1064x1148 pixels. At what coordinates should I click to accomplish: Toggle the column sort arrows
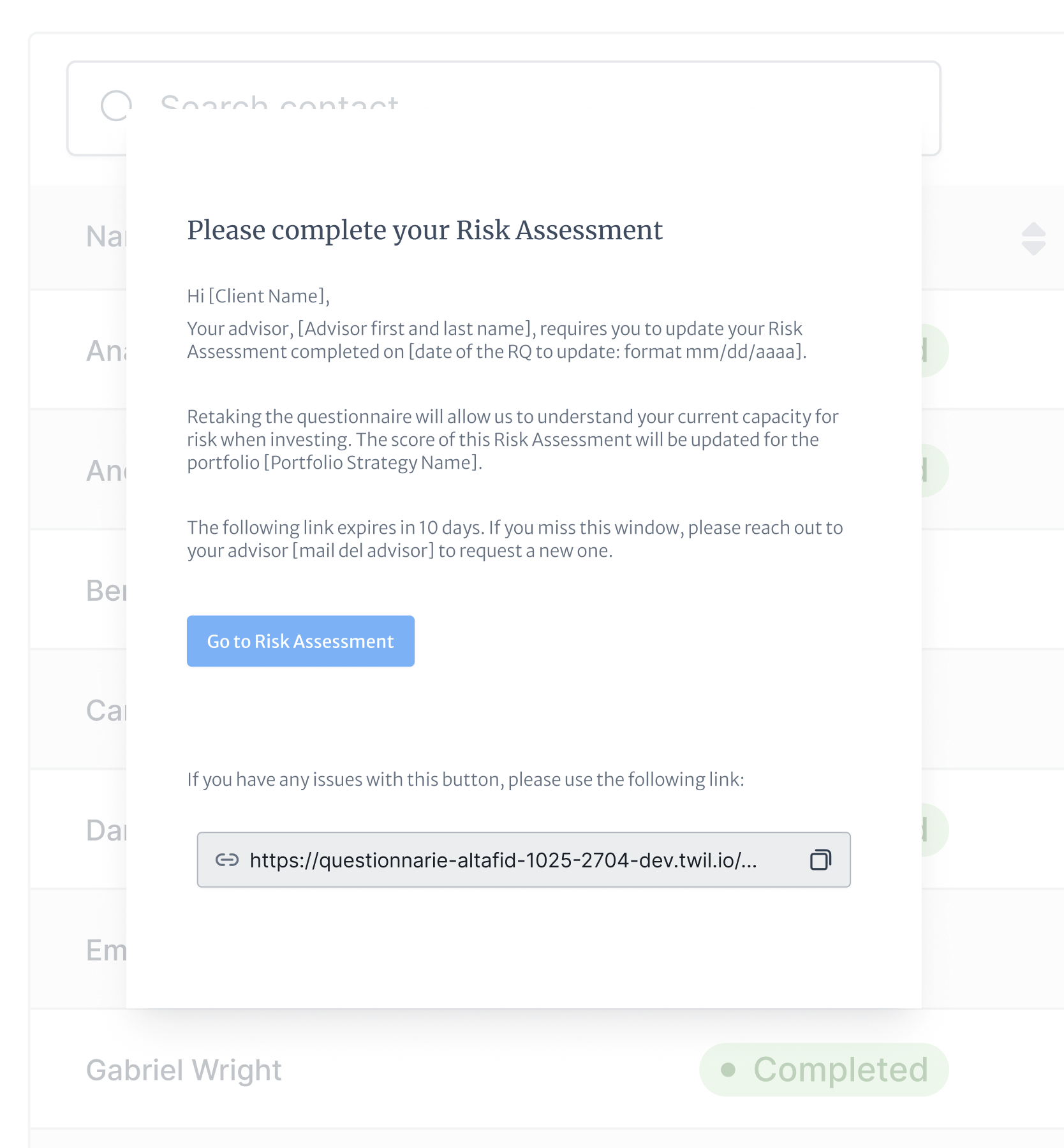click(x=1033, y=239)
